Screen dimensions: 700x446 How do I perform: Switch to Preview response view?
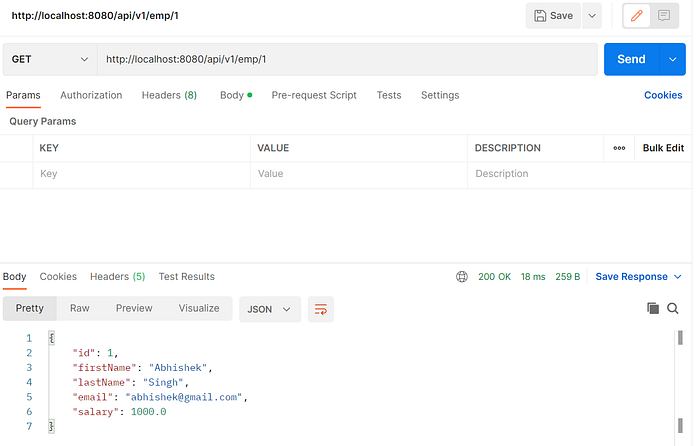[134, 308]
